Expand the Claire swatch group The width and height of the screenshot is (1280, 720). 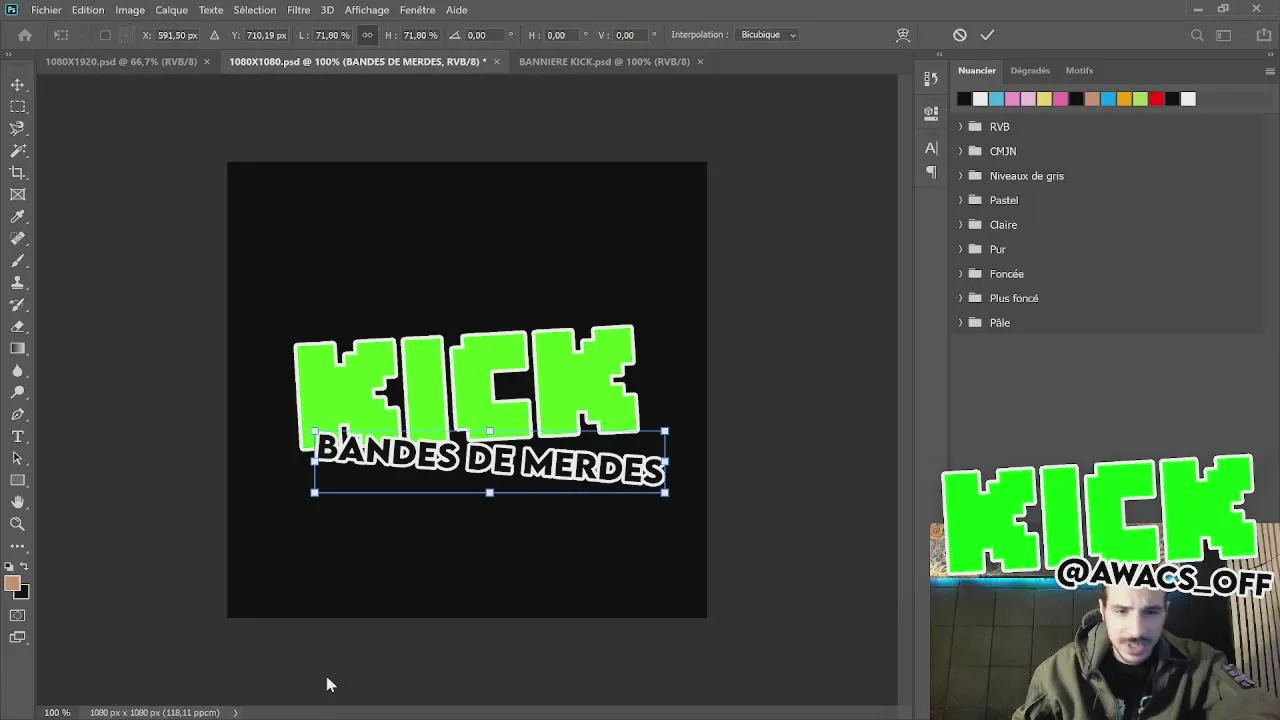tap(961, 225)
